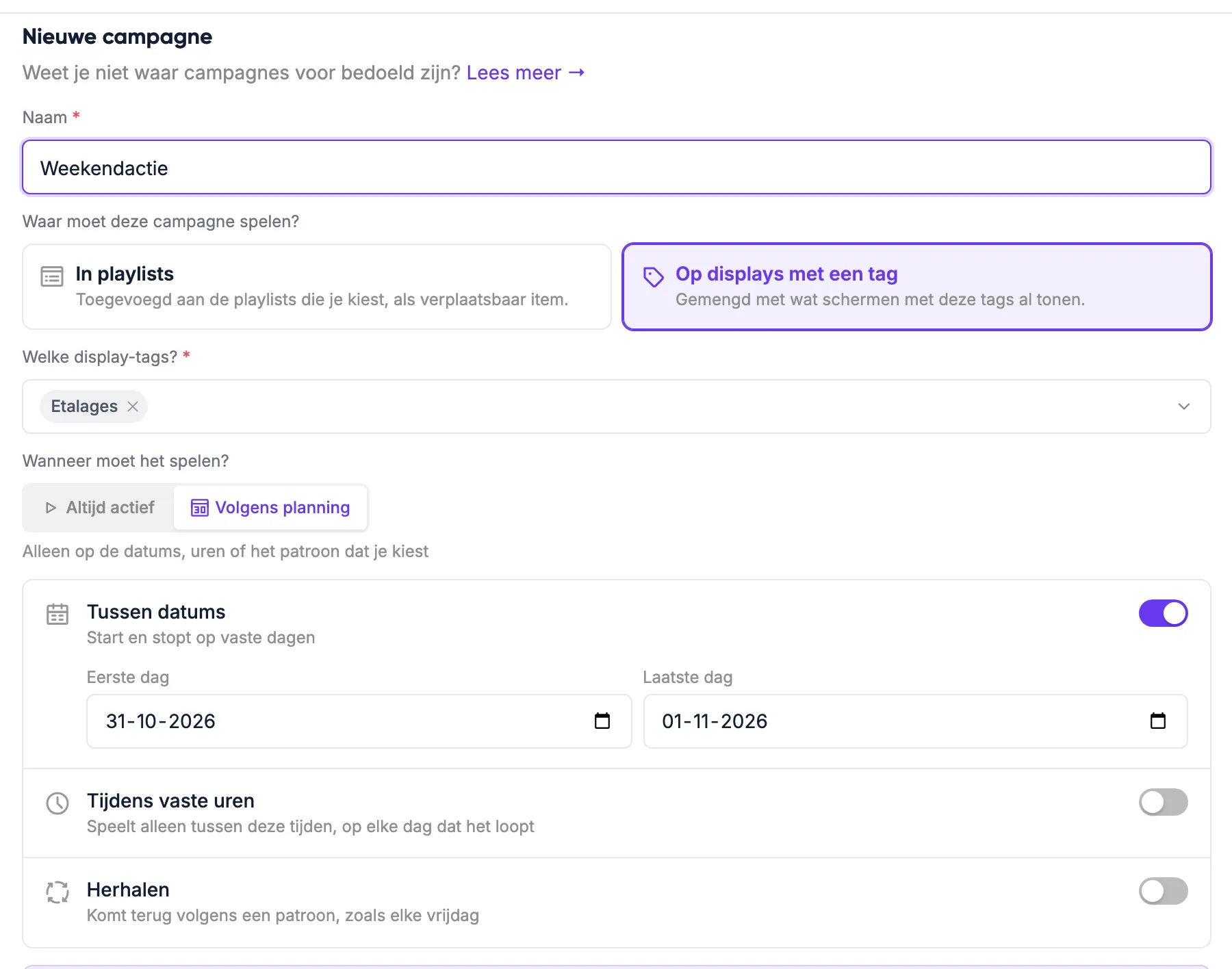
Task: Click the repeat icon beside Herhalen
Action: click(x=57, y=892)
